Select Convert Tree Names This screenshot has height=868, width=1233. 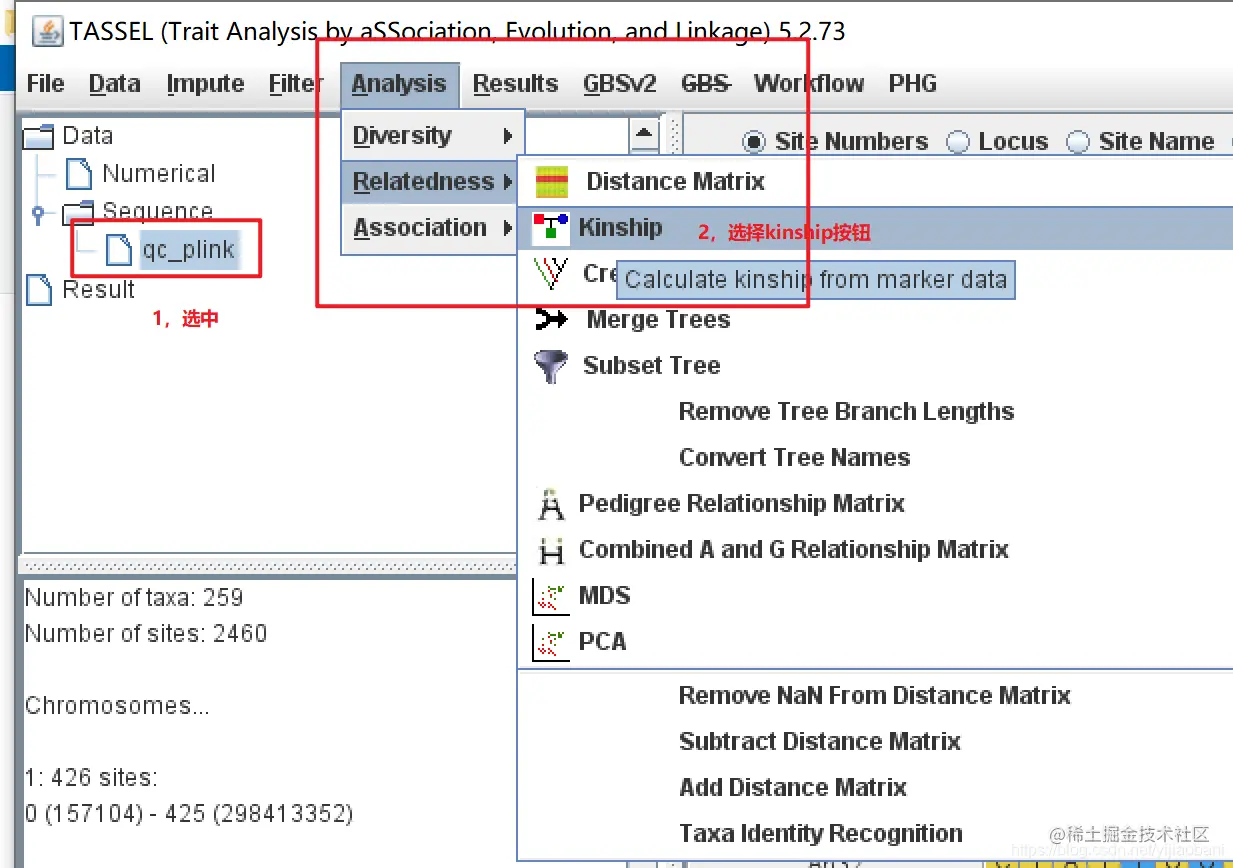point(875,458)
